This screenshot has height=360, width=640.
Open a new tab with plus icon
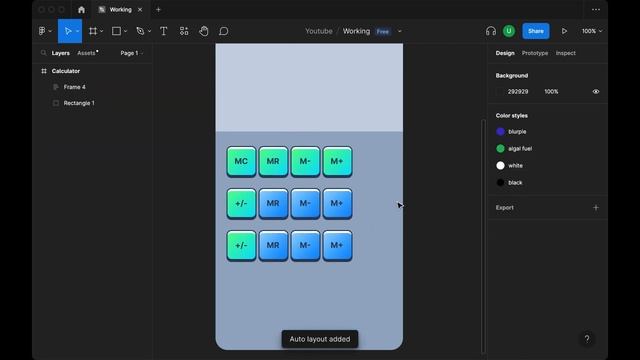158,9
